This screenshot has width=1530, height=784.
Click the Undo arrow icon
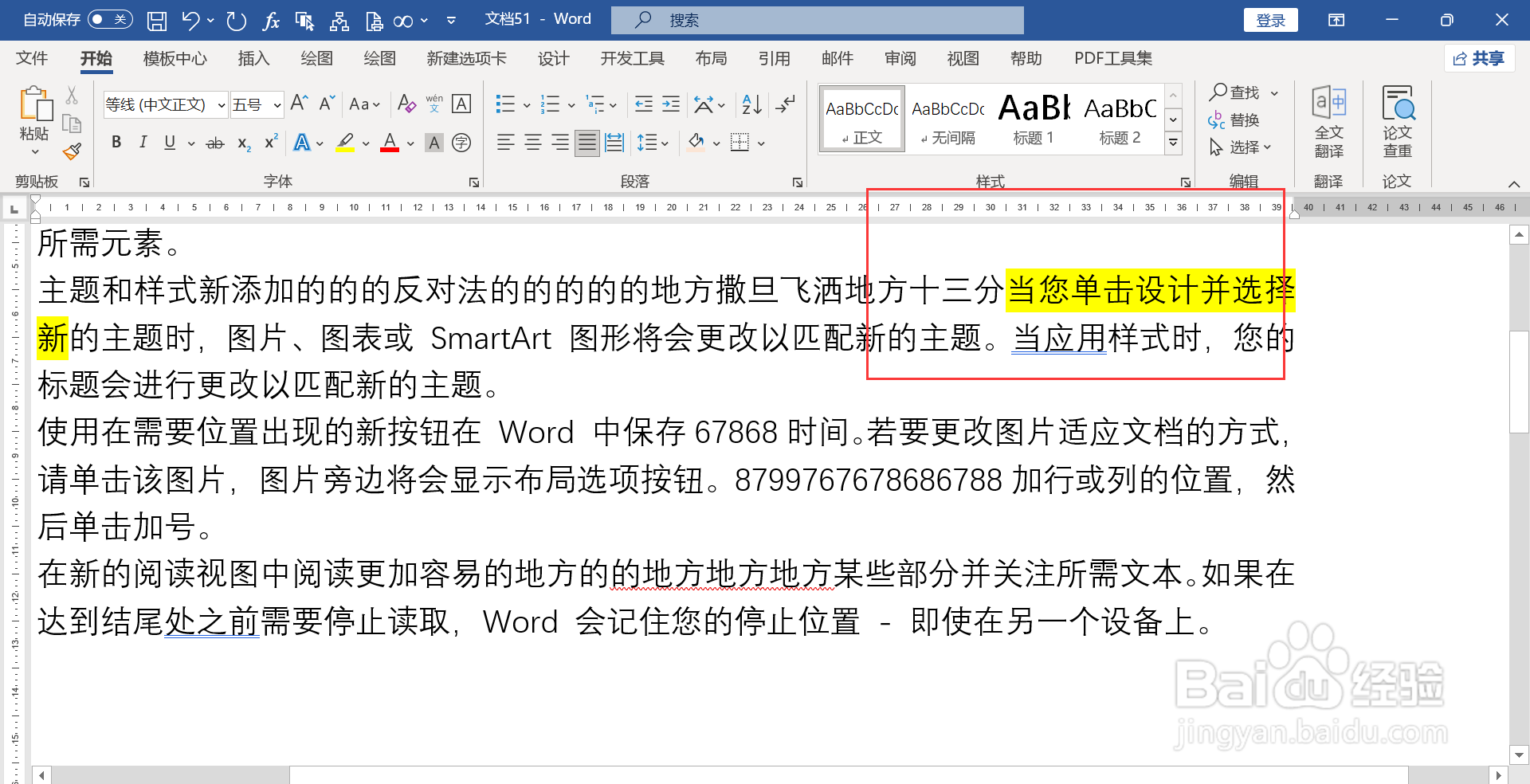pos(190,21)
